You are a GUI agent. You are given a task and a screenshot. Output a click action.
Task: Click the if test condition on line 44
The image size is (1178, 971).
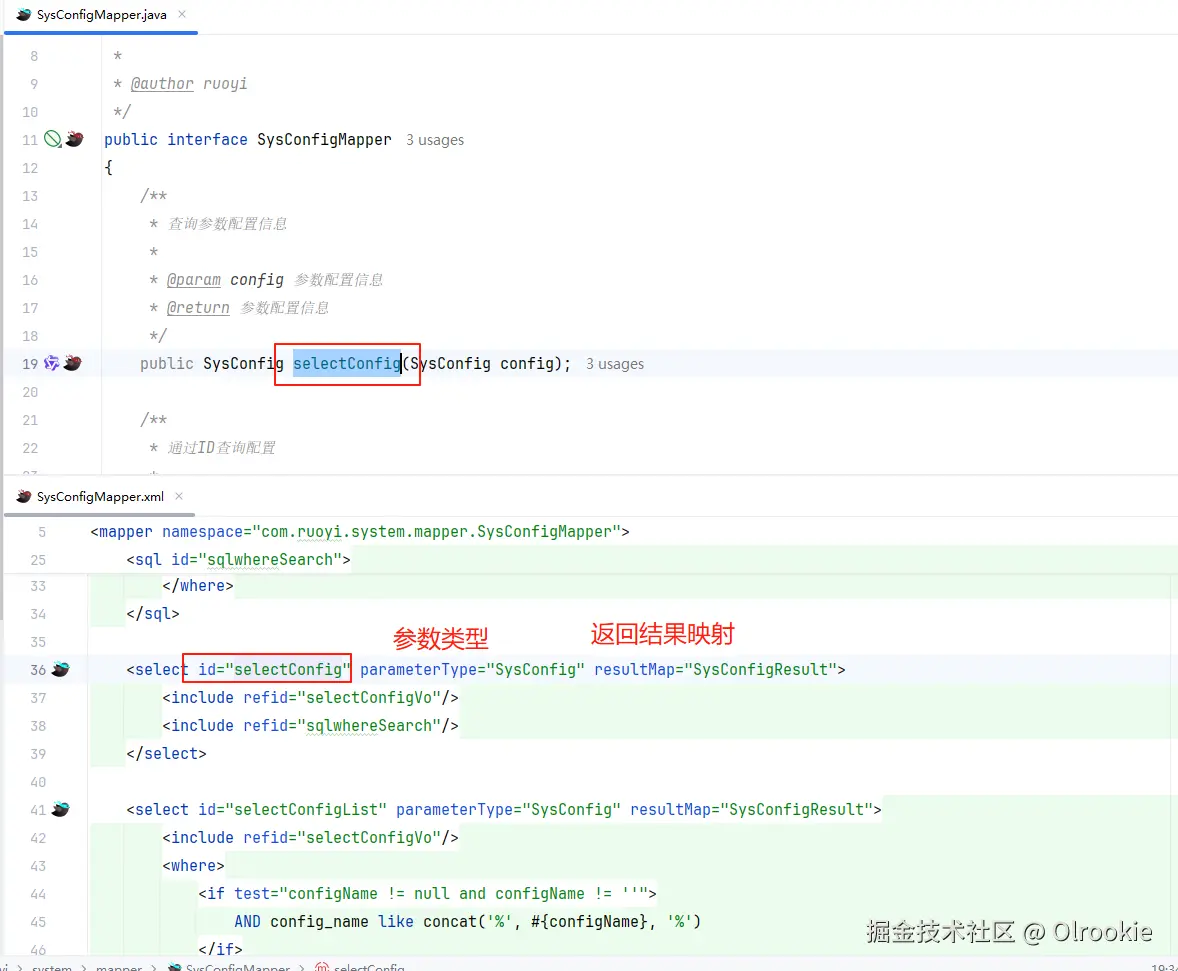click(441, 894)
